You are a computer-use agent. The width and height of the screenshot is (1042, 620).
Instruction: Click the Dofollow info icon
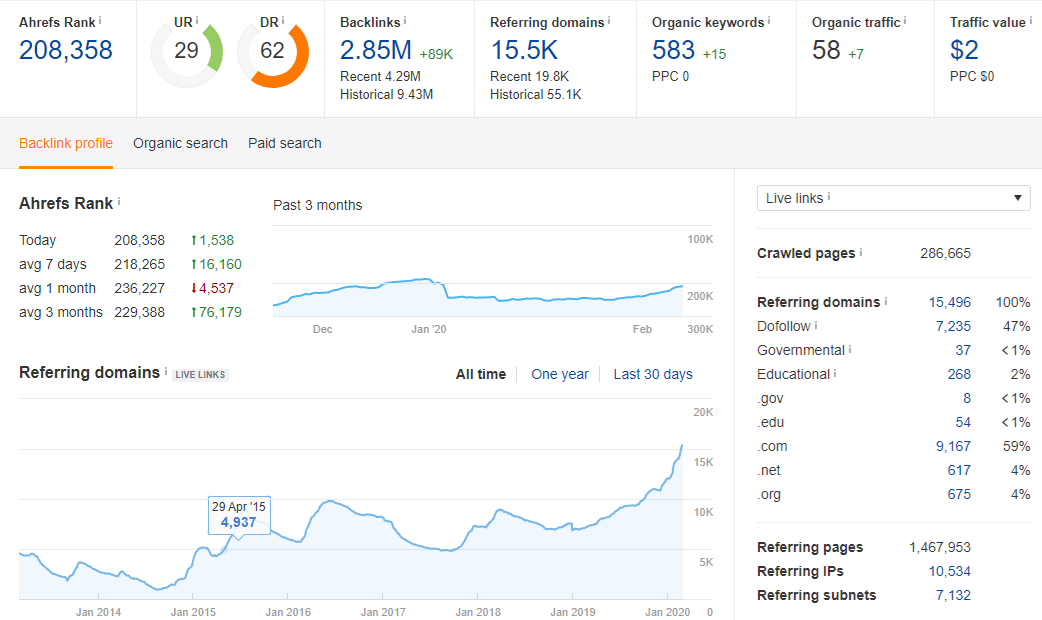coord(815,325)
